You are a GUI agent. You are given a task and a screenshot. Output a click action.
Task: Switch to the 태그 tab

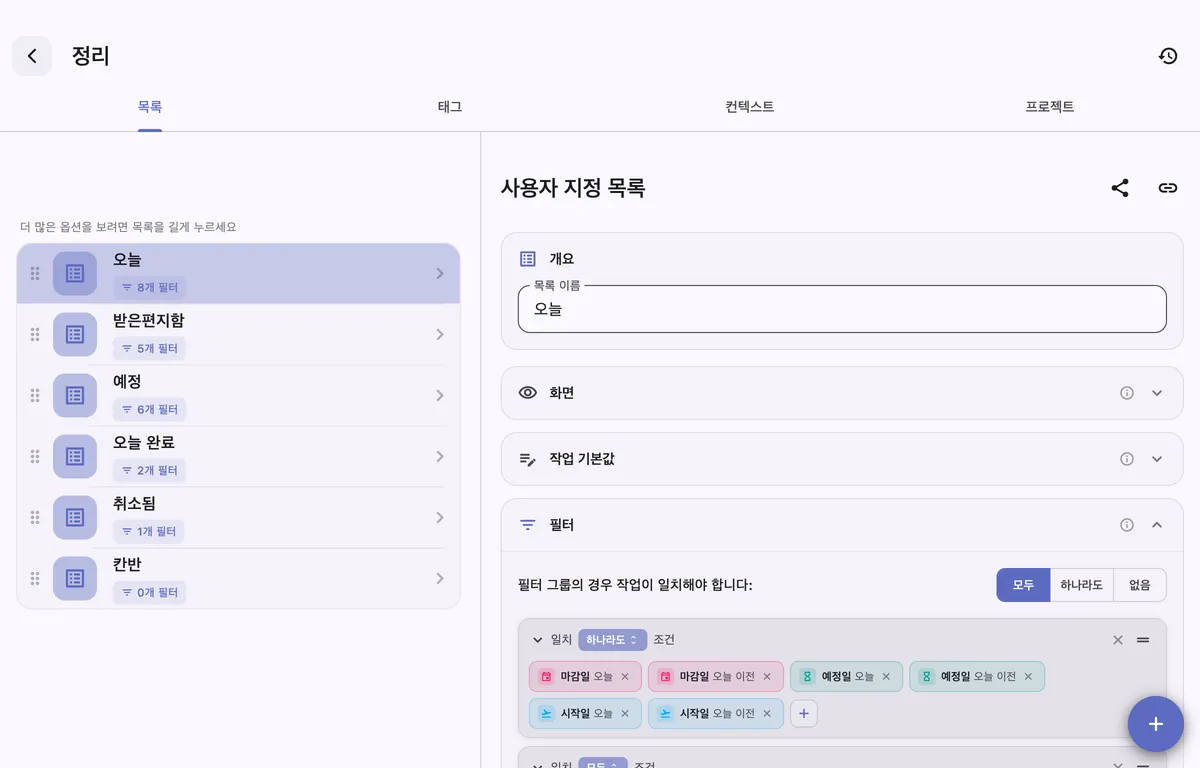pos(450,107)
